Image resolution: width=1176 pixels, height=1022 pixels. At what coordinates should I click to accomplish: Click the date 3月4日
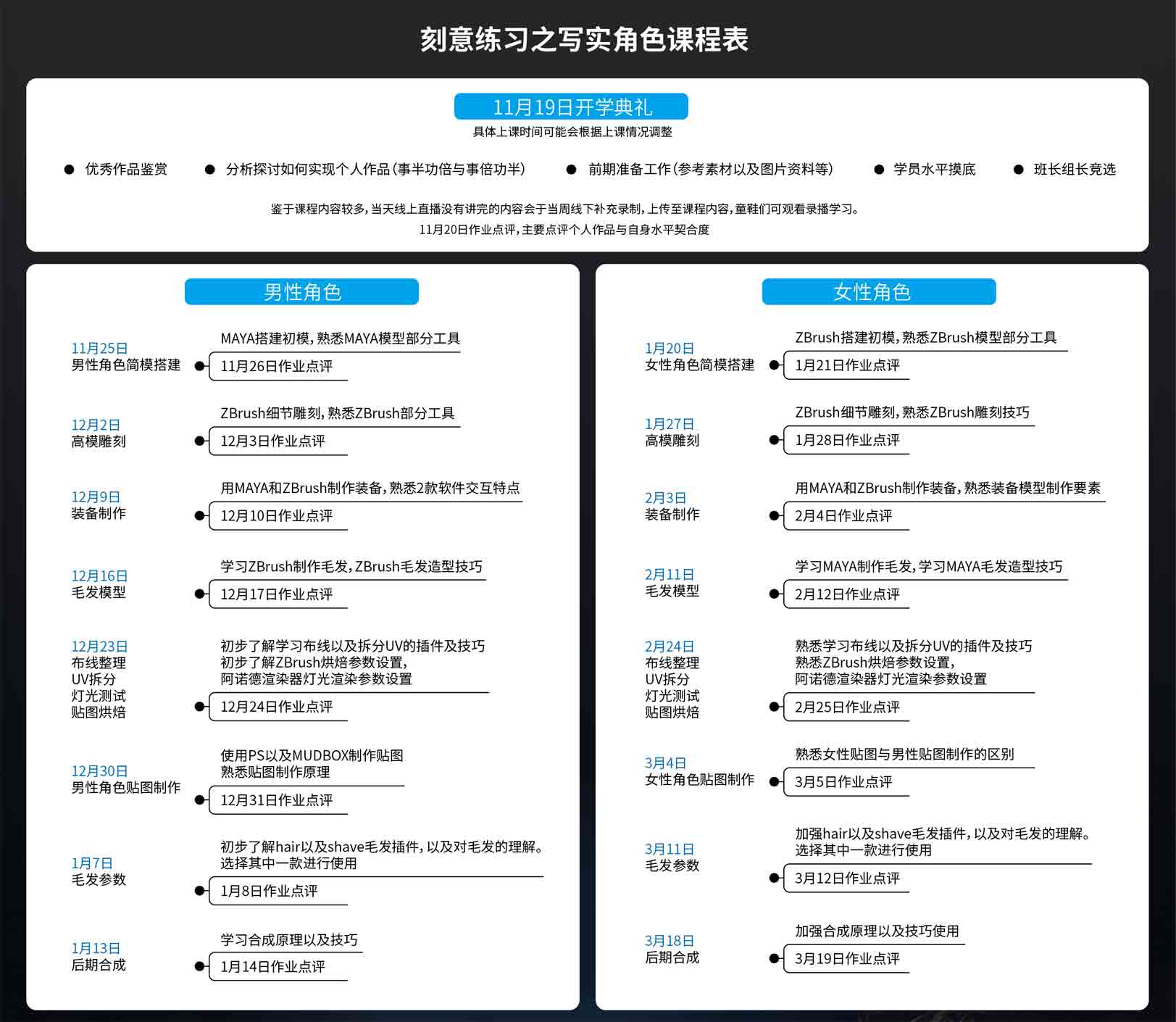click(x=665, y=763)
